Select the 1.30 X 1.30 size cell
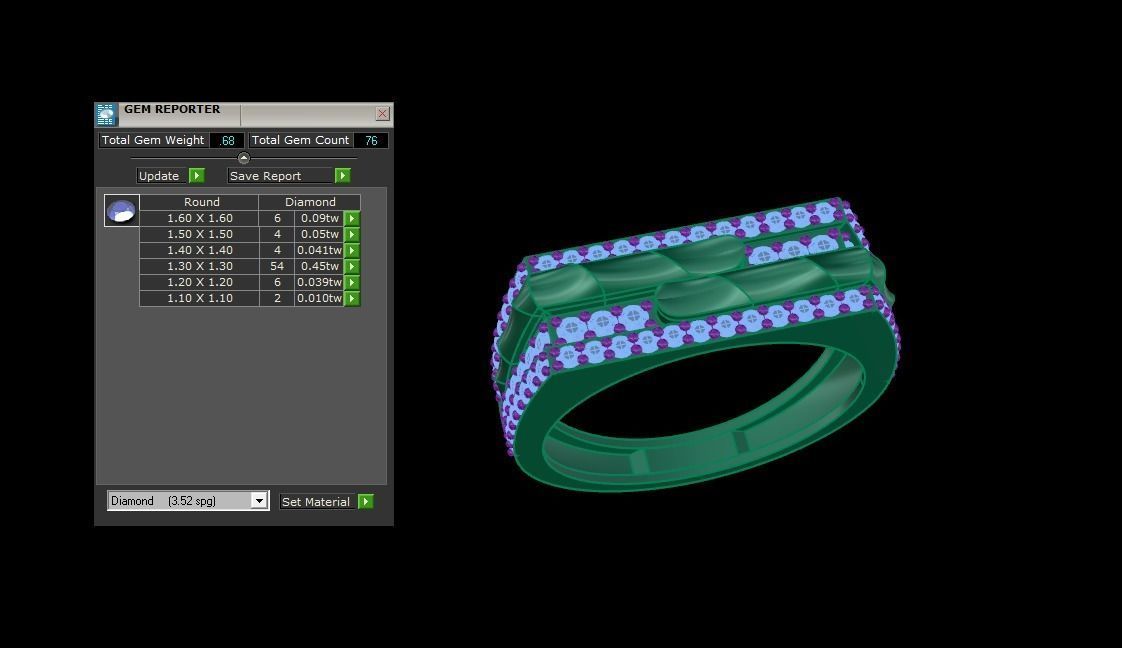 coord(200,266)
